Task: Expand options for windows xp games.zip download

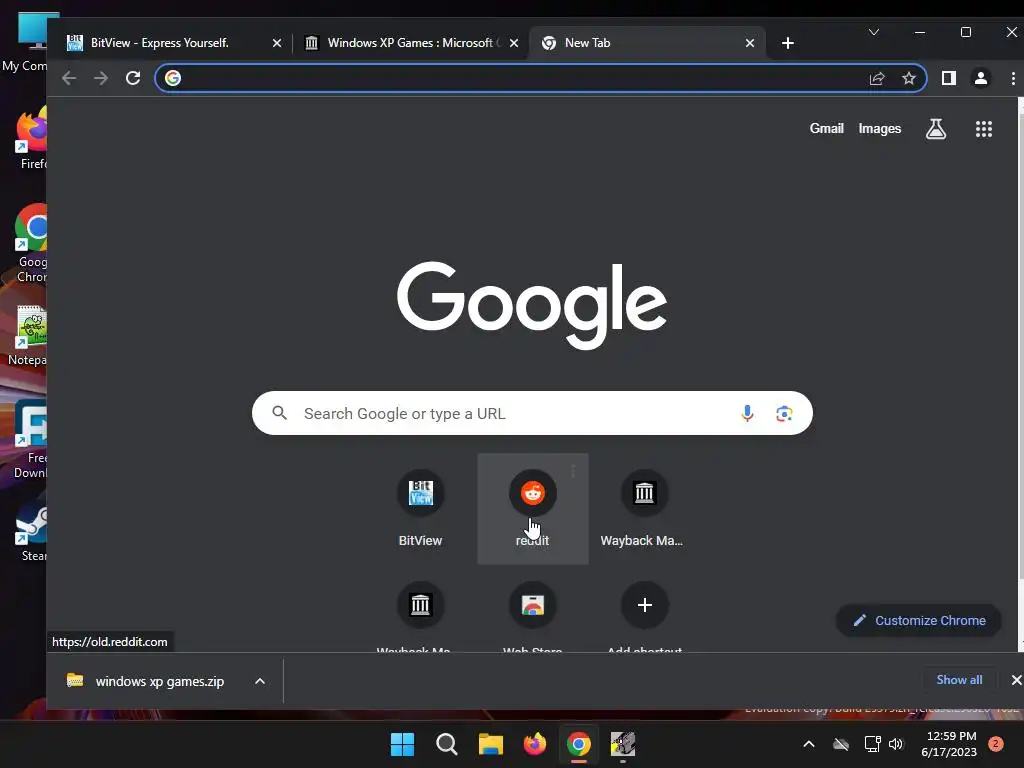Action: coord(260,681)
